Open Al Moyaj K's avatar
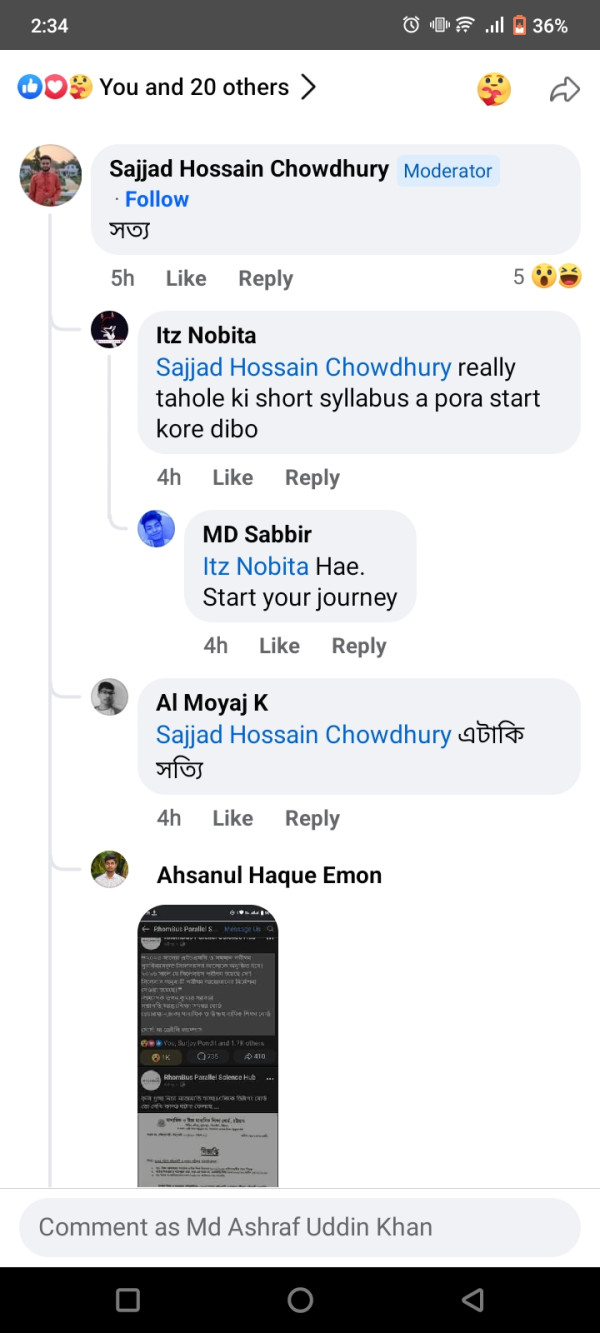This screenshot has width=600, height=1333. [x=110, y=697]
